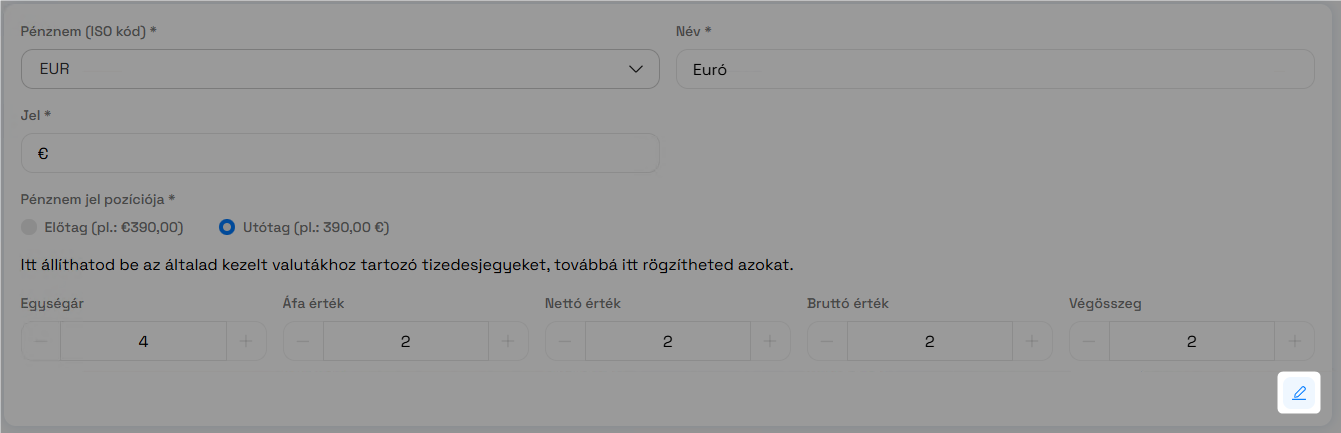Raise Végösszeg decimals with plus button
This screenshot has width=1341, height=433.
coord(1294,341)
